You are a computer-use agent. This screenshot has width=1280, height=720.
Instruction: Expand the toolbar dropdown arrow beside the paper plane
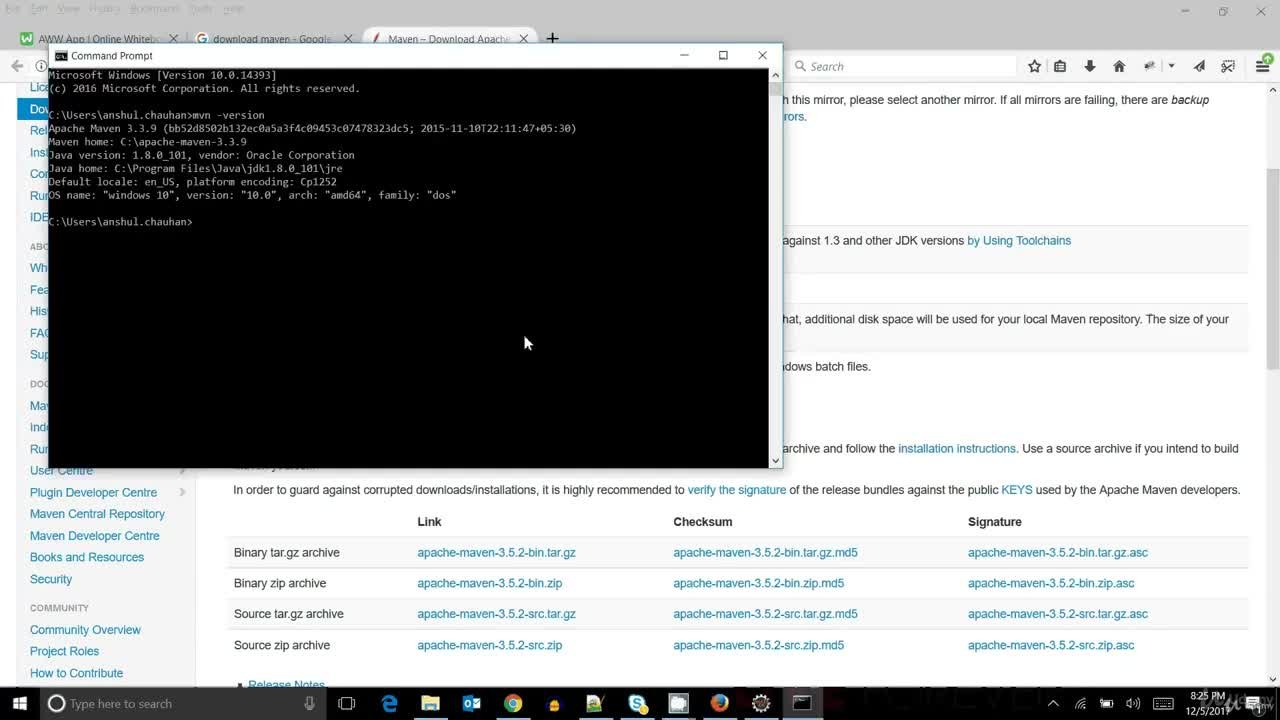tap(1171, 66)
